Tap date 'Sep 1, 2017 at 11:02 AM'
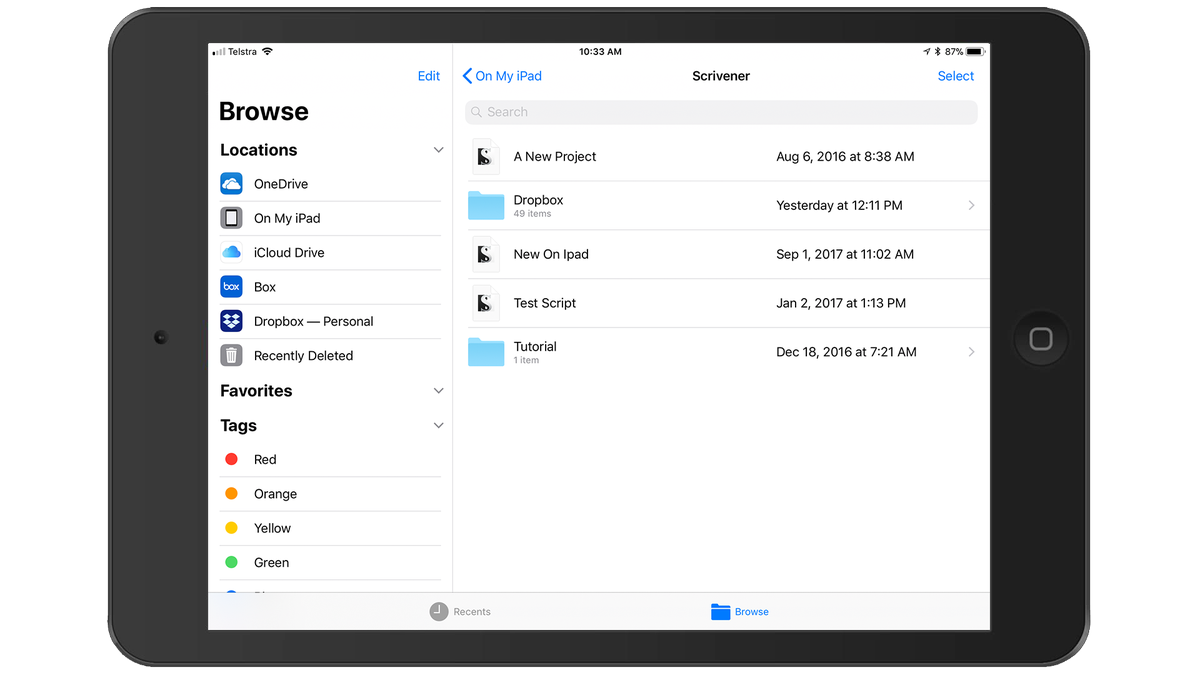Viewport: 1200px width, 675px height. (x=845, y=254)
